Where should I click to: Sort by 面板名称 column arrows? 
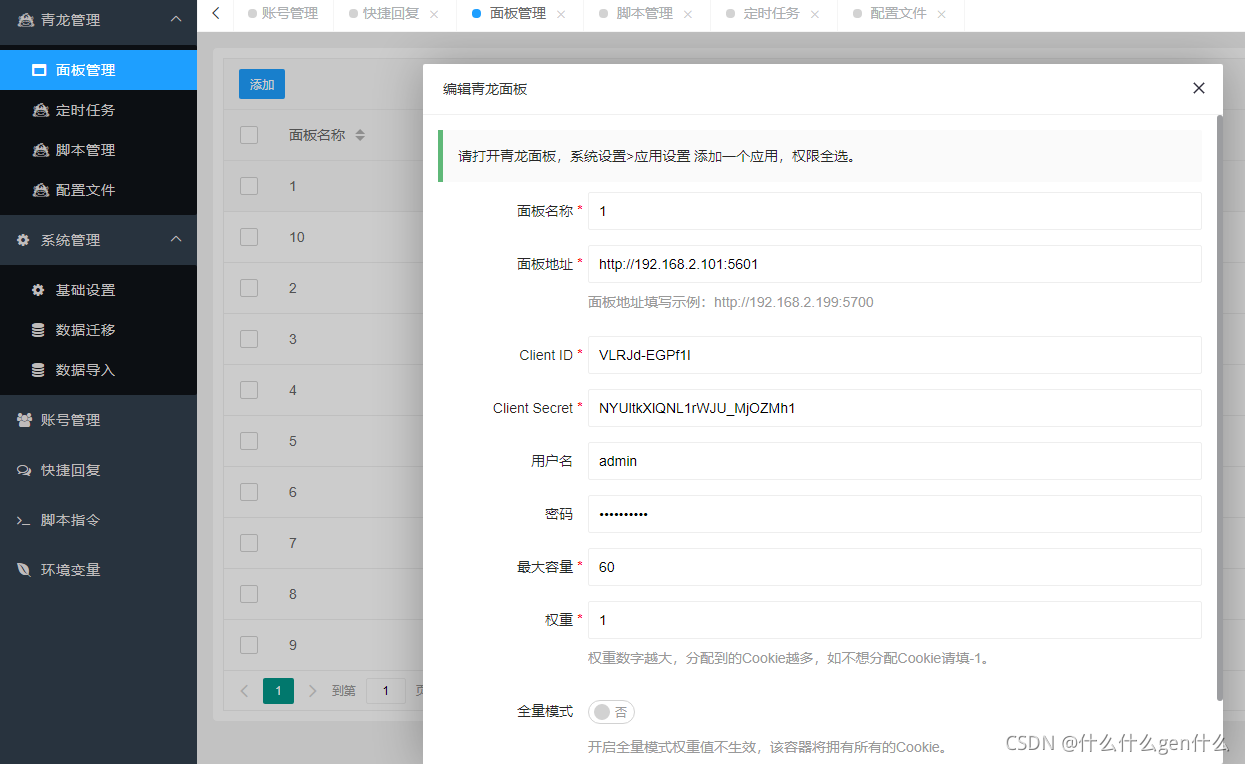[x=360, y=135]
